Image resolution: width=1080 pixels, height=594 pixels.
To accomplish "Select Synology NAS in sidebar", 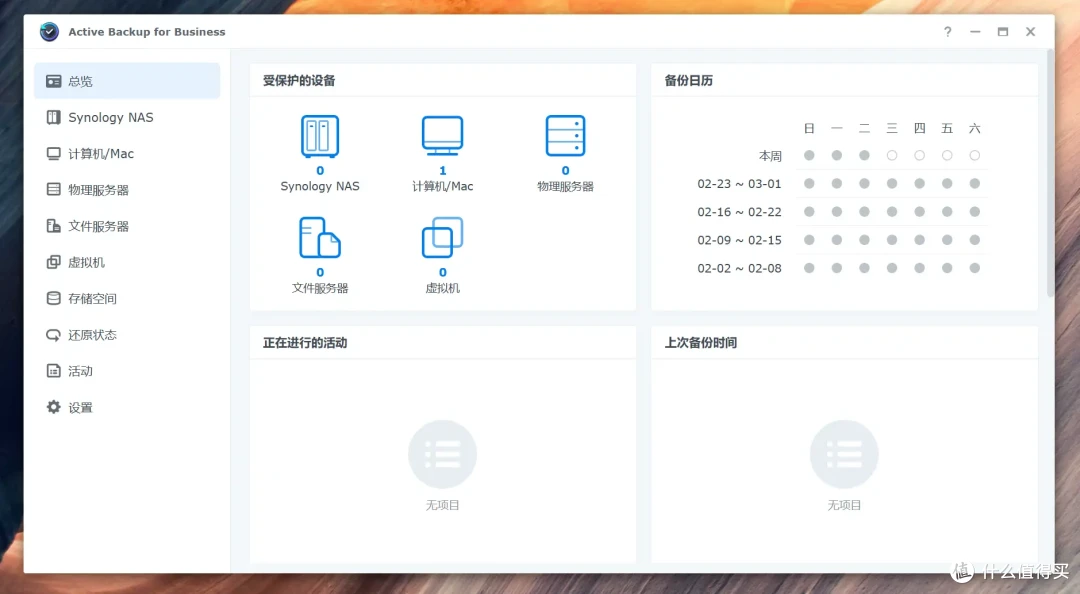I will point(127,117).
